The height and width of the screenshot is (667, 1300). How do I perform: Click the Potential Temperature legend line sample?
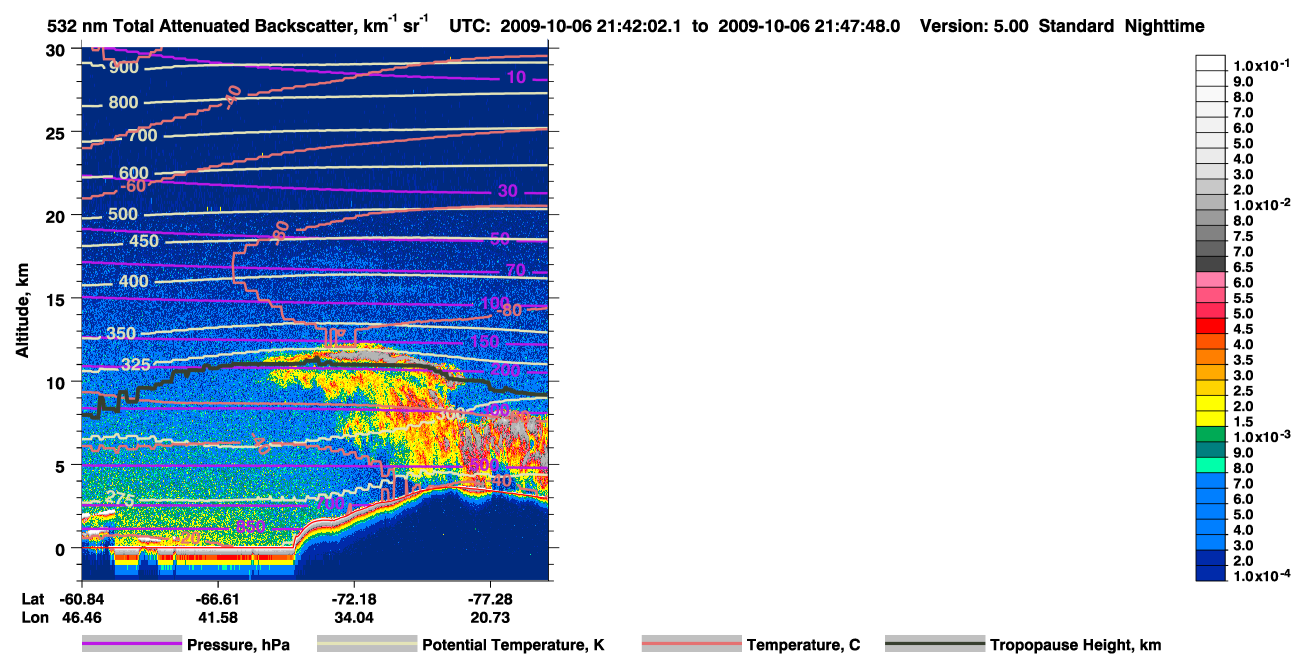pos(366,645)
